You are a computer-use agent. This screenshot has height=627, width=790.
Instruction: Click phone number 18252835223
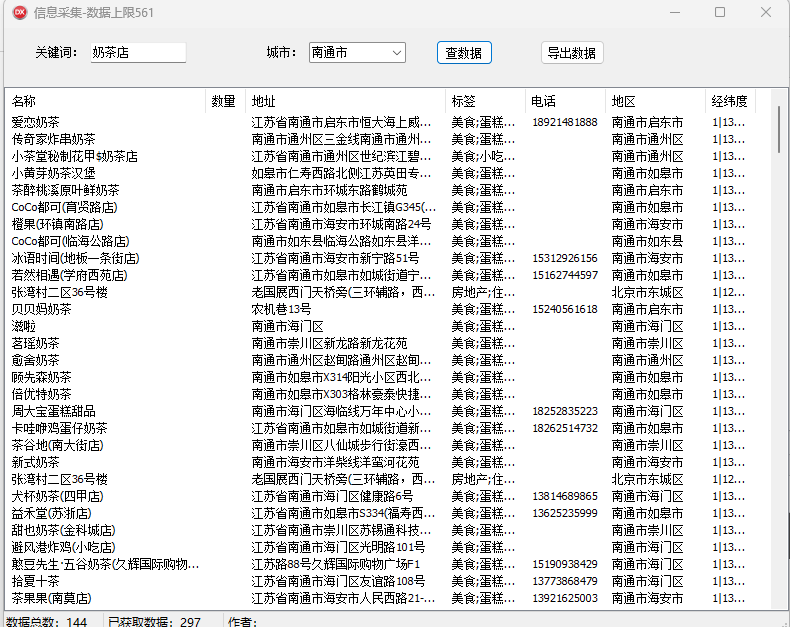coord(565,411)
